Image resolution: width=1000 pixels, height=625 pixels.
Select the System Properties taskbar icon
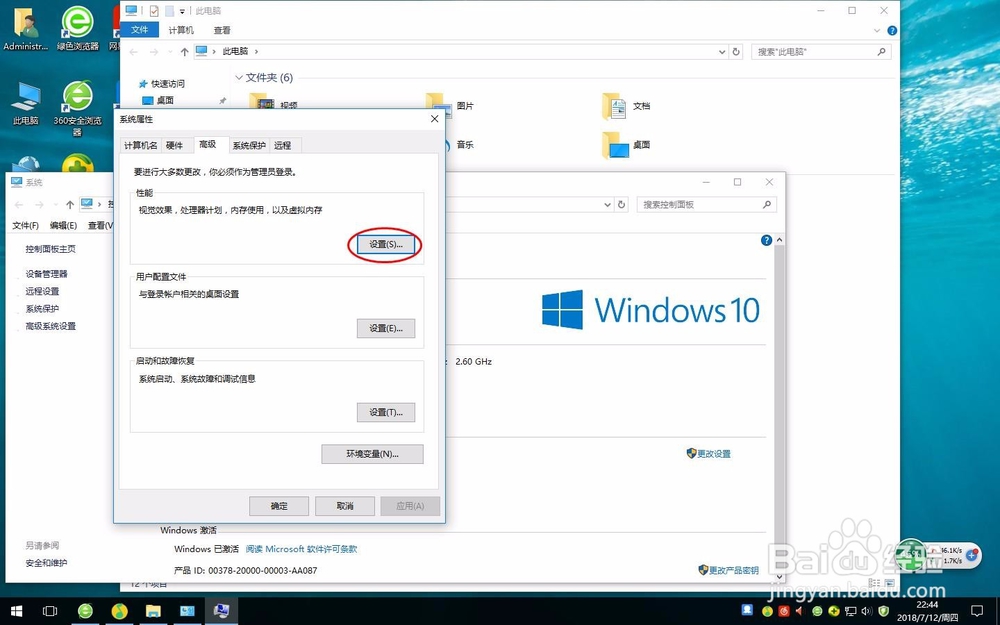click(221, 611)
